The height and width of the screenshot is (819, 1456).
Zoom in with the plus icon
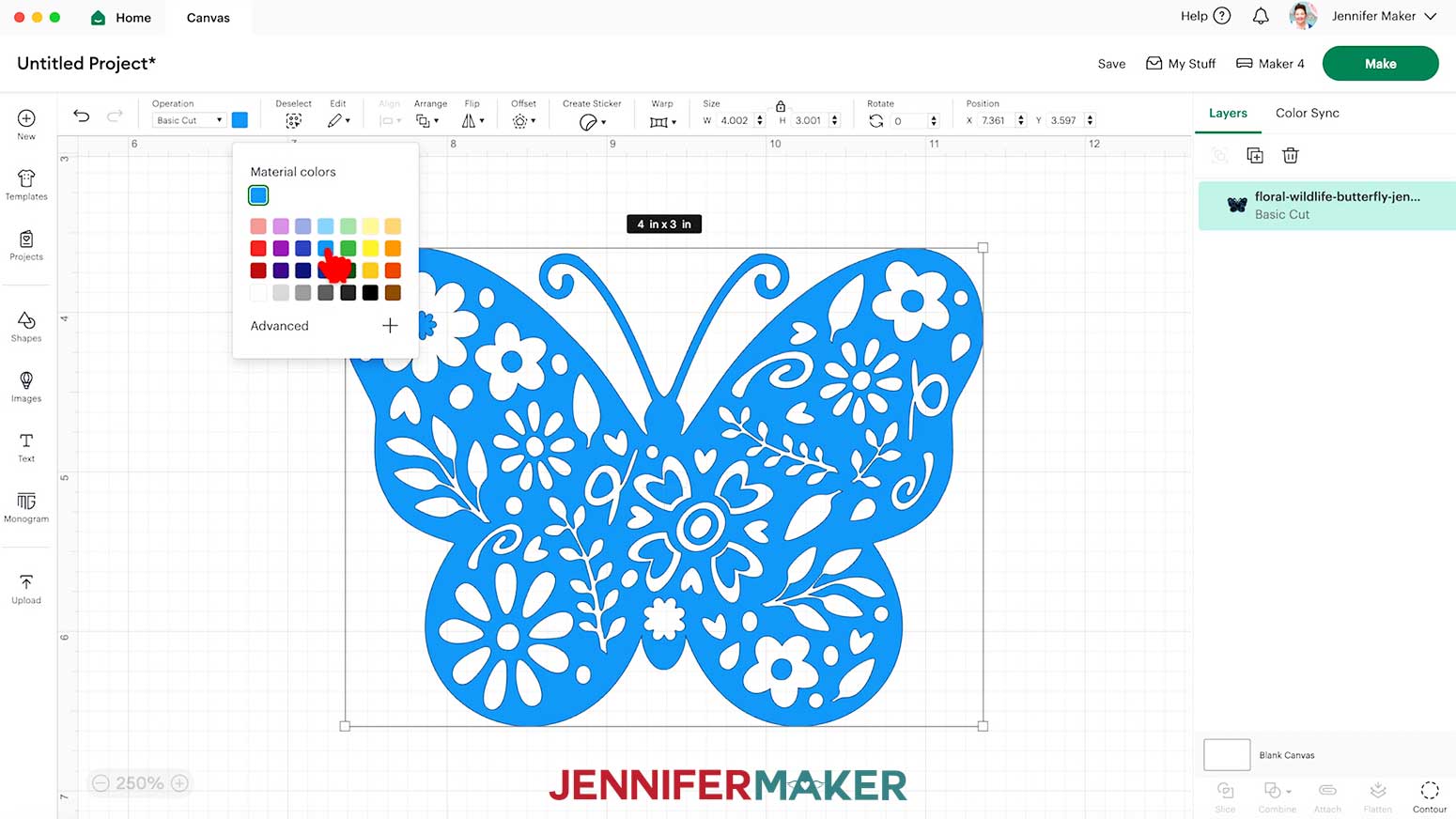point(179,783)
